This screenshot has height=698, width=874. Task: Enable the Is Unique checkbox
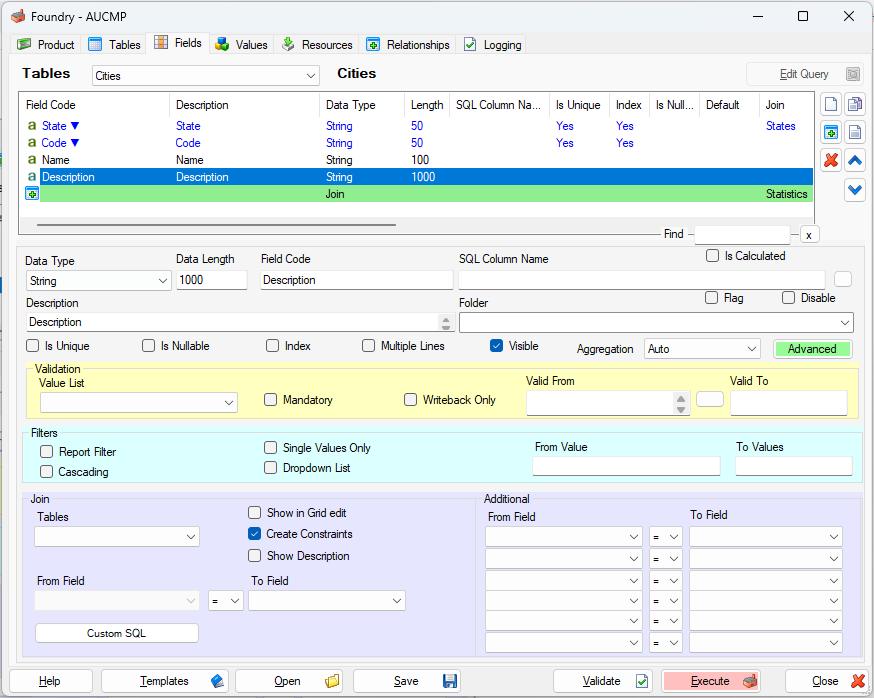[32, 346]
